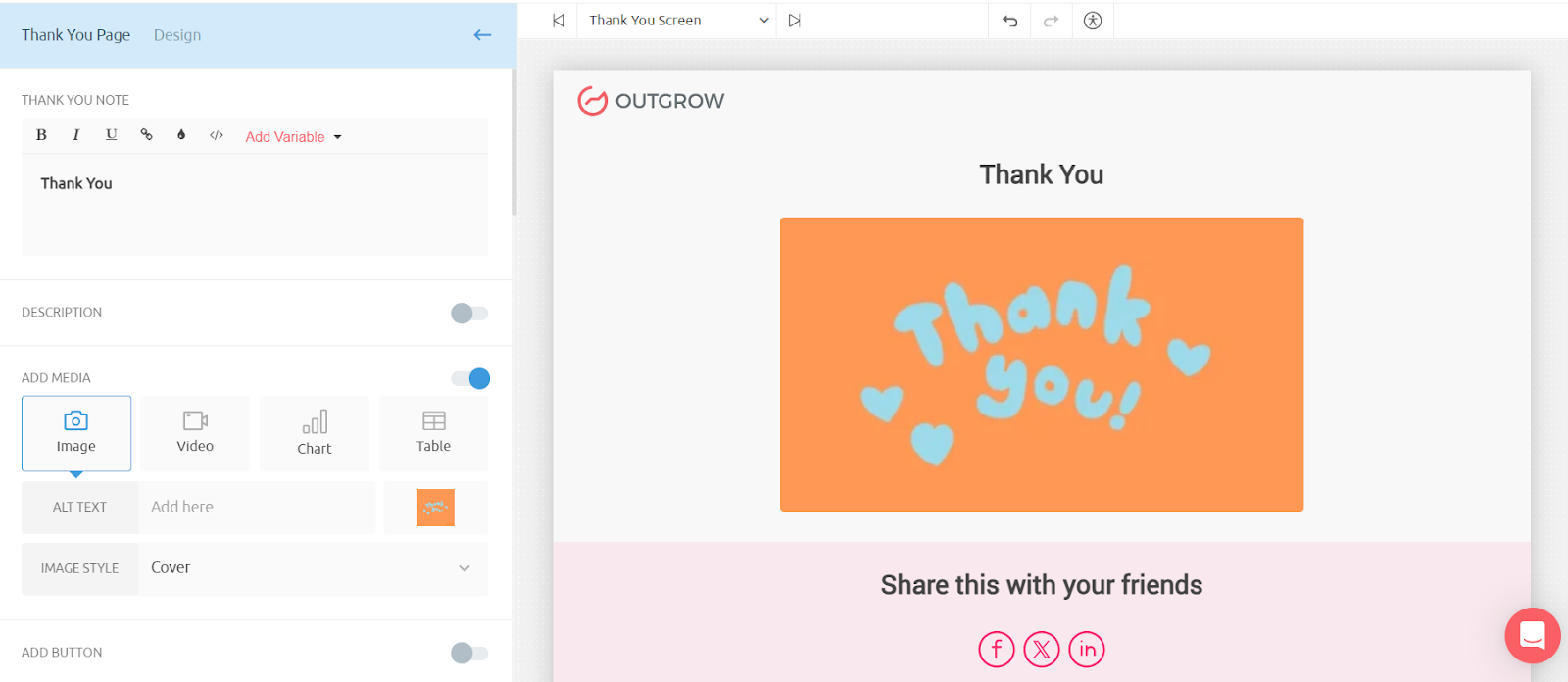1568x682 pixels.
Task: Open the Image Style Cover dropdown
Action: click(x=312, y=568)
